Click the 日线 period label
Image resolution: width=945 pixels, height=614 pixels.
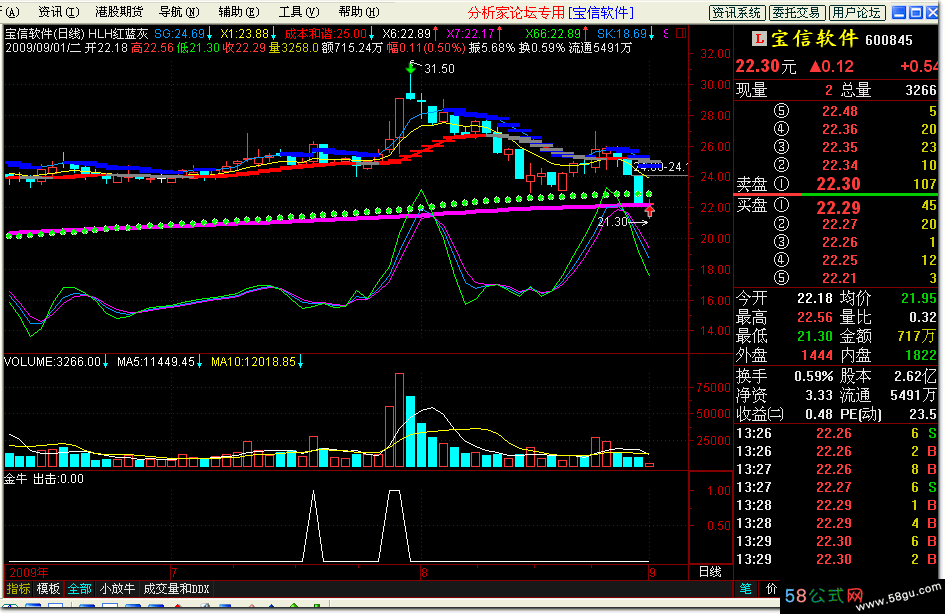coord(710,572)
